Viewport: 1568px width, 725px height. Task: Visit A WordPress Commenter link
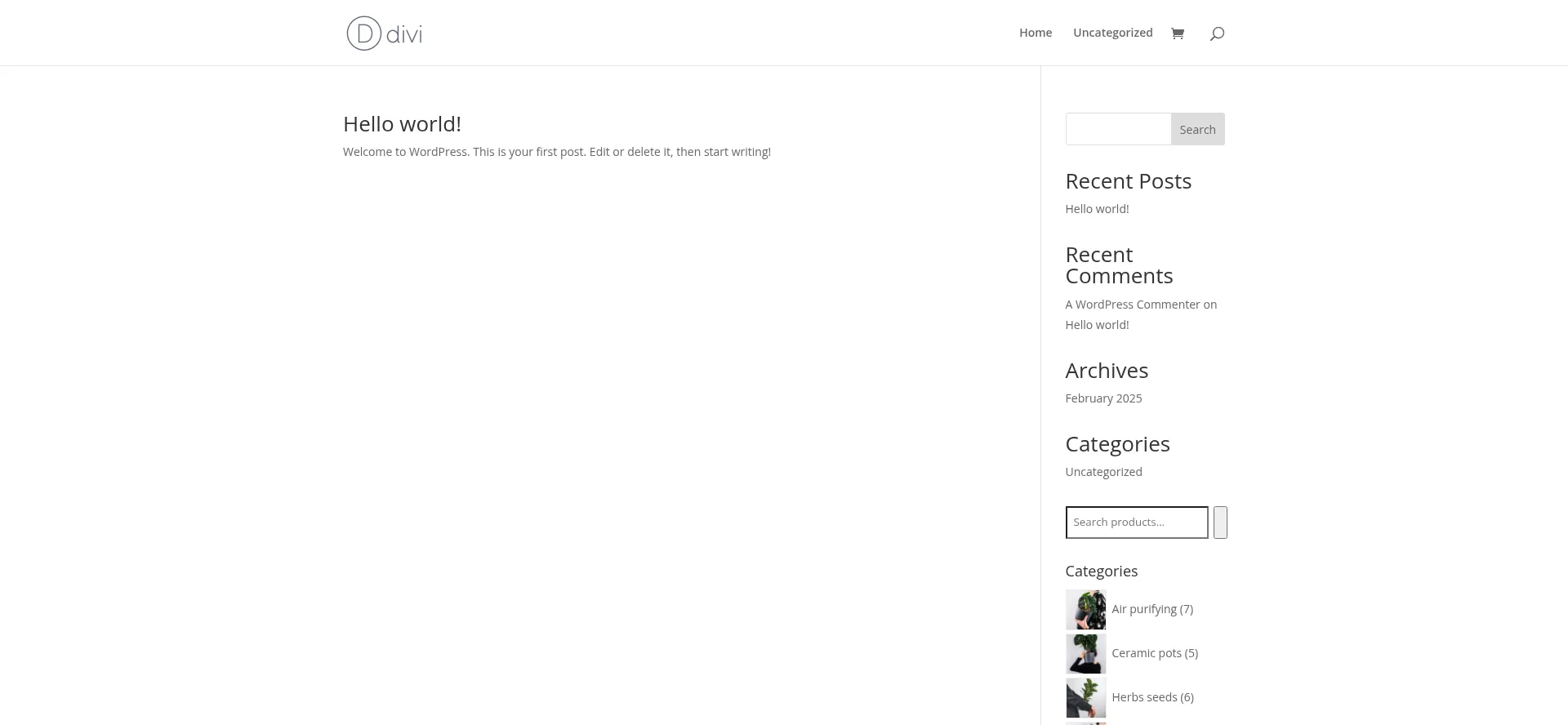[1133, 305]
